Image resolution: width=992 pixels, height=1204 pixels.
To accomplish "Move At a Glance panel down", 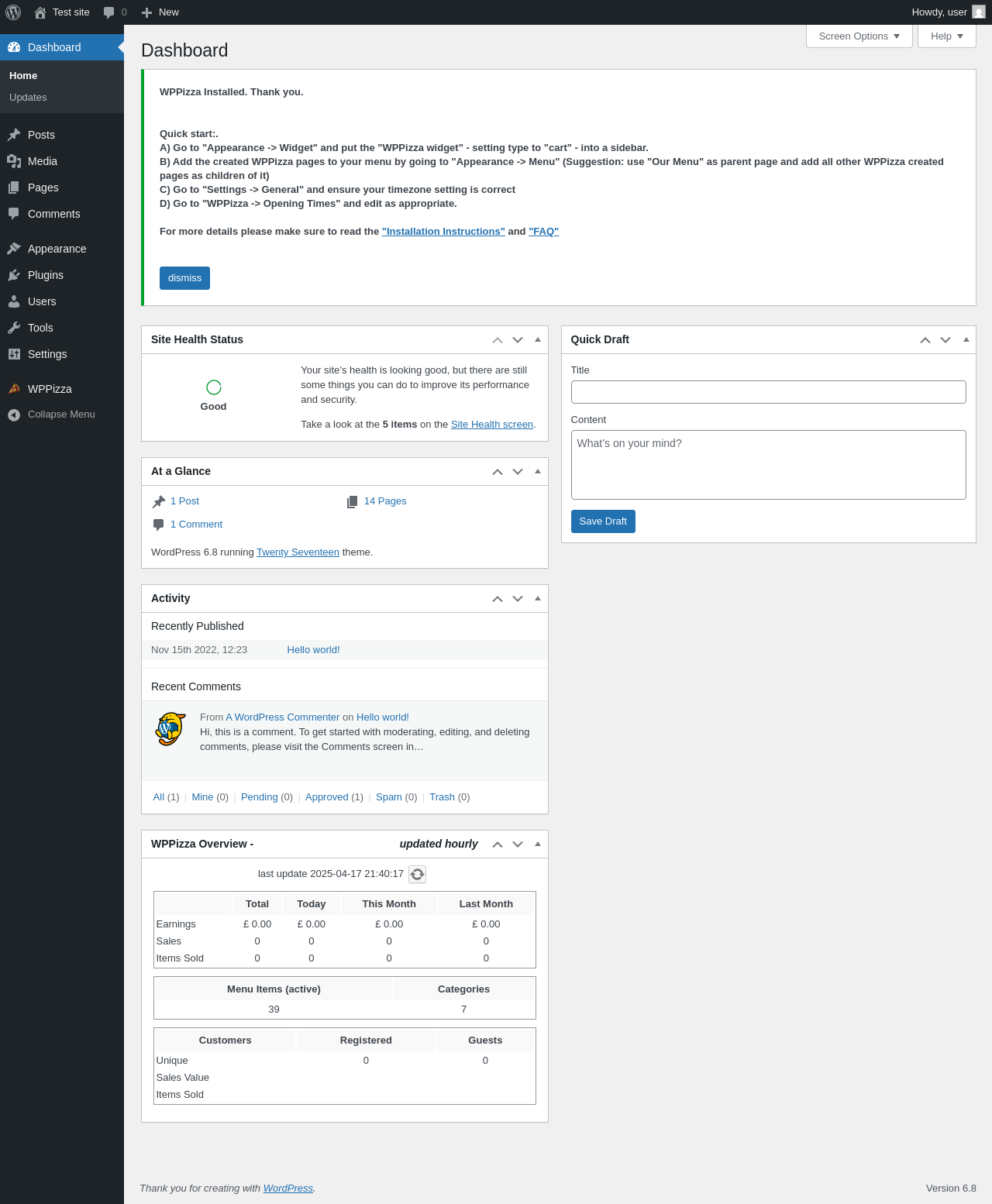I will pyautogui.click(x=518, y=472).
